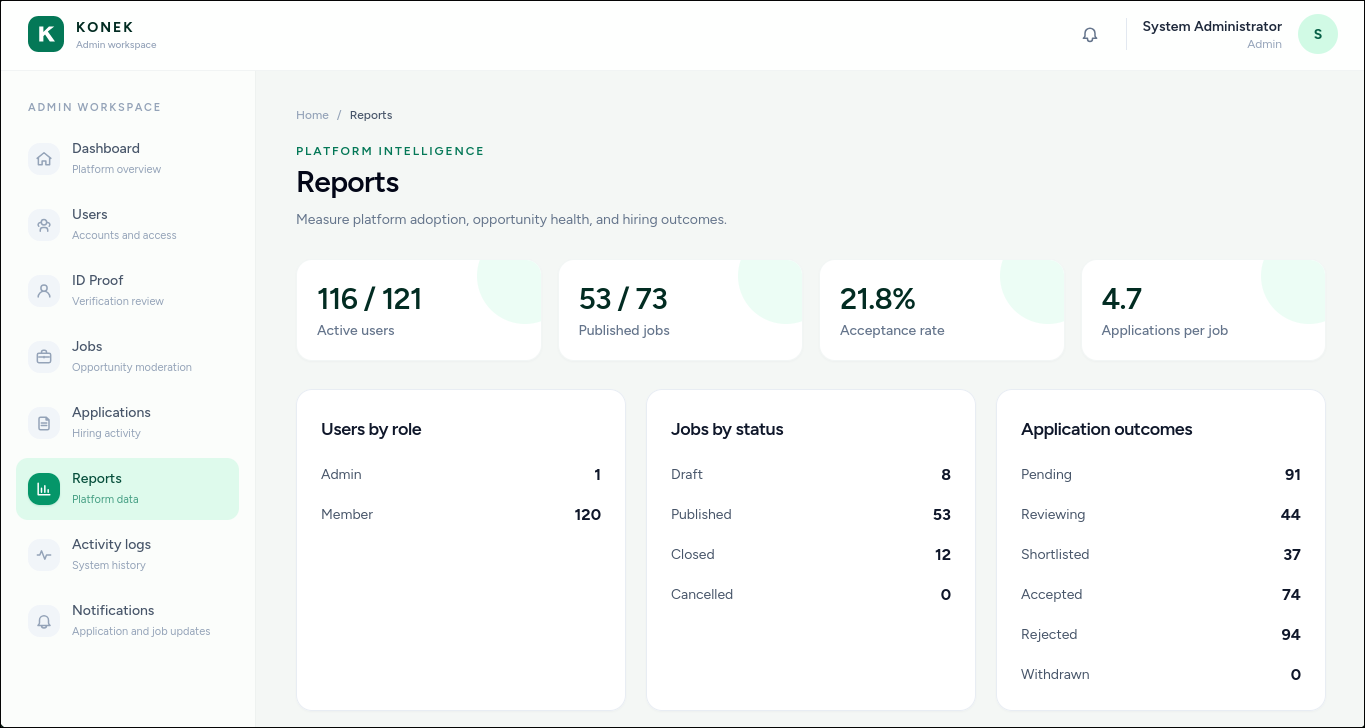The image size is (1365, 728).
Task: Click the ADMIN WORKSPACE sidebar heading
Action: coord(94,107)
